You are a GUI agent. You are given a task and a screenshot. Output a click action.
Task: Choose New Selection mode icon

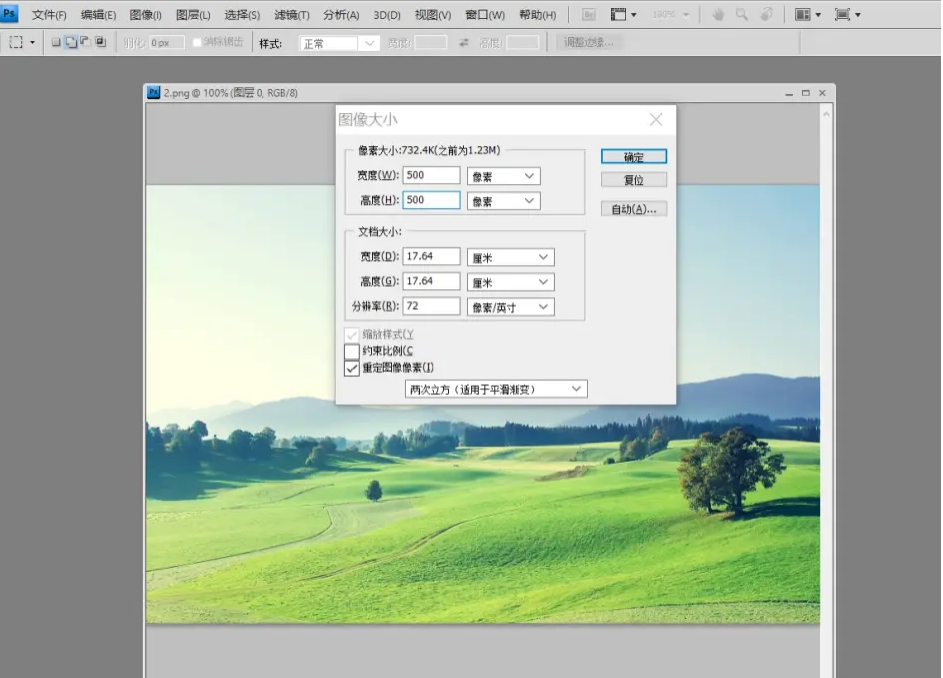point(56,42)
